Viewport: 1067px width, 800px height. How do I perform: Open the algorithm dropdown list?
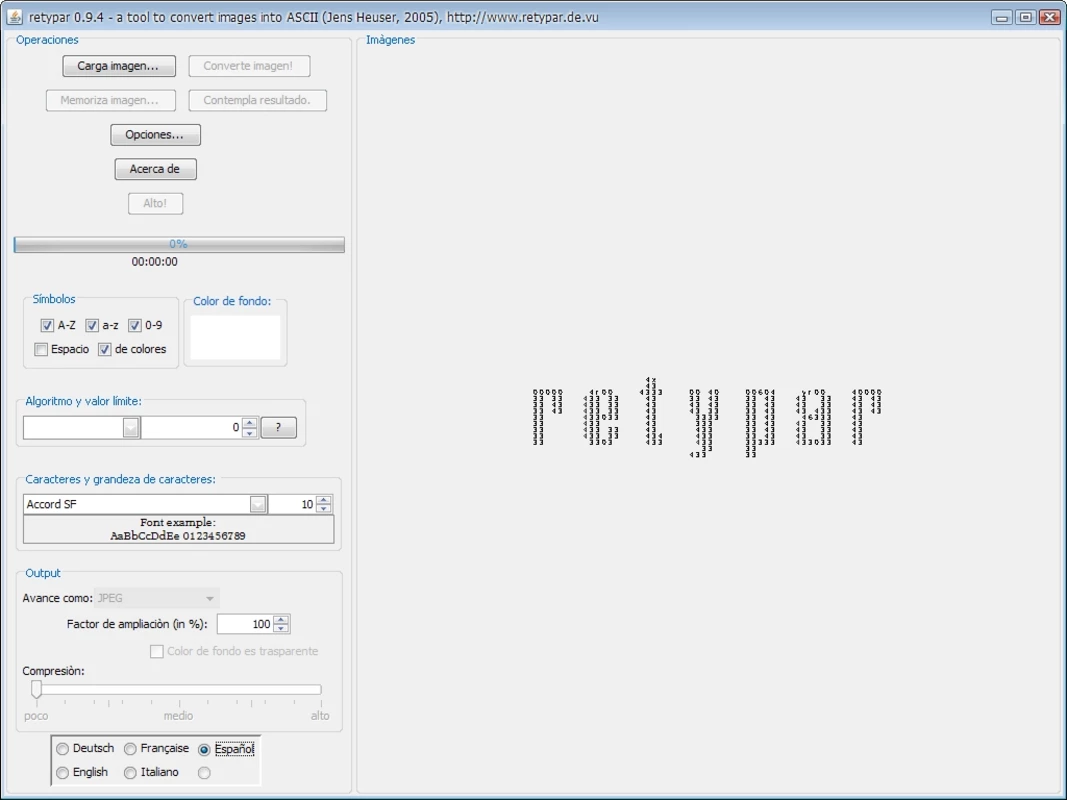tap(131, 427)
